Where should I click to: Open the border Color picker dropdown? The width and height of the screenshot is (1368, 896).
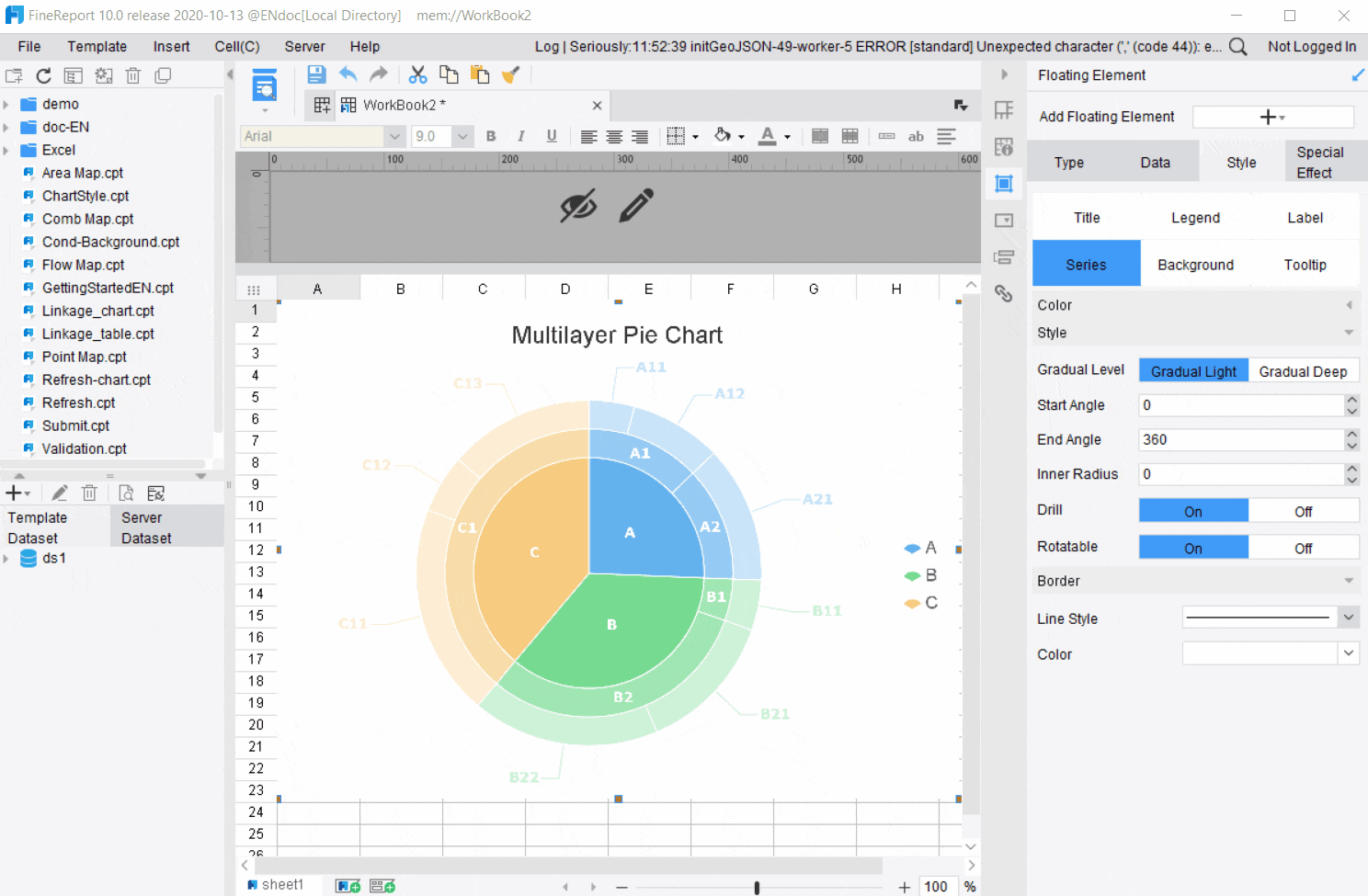tap(1348, 653)
